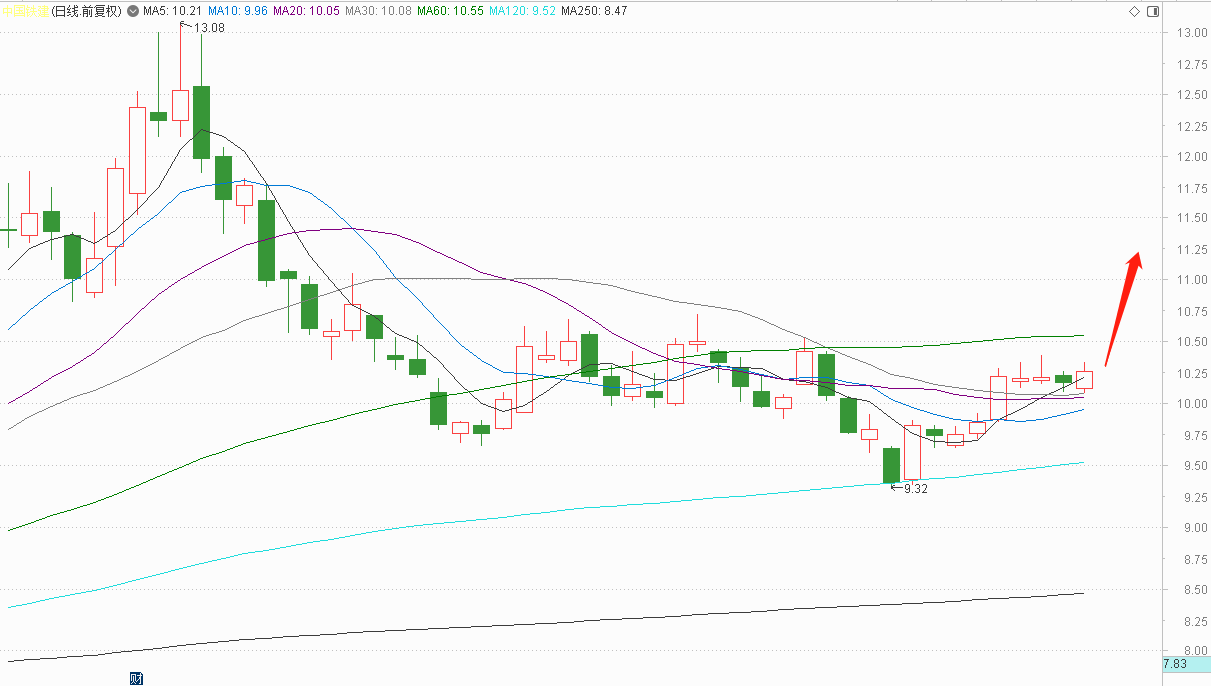1211x686 pixels.
Task: Click the 9.32 low price marker
Action: coord(916,489)
